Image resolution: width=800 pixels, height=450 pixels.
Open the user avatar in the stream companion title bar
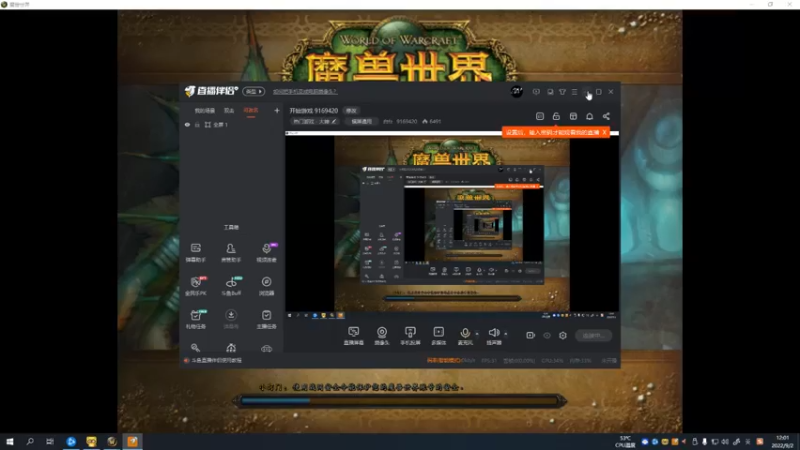[516, 92]
